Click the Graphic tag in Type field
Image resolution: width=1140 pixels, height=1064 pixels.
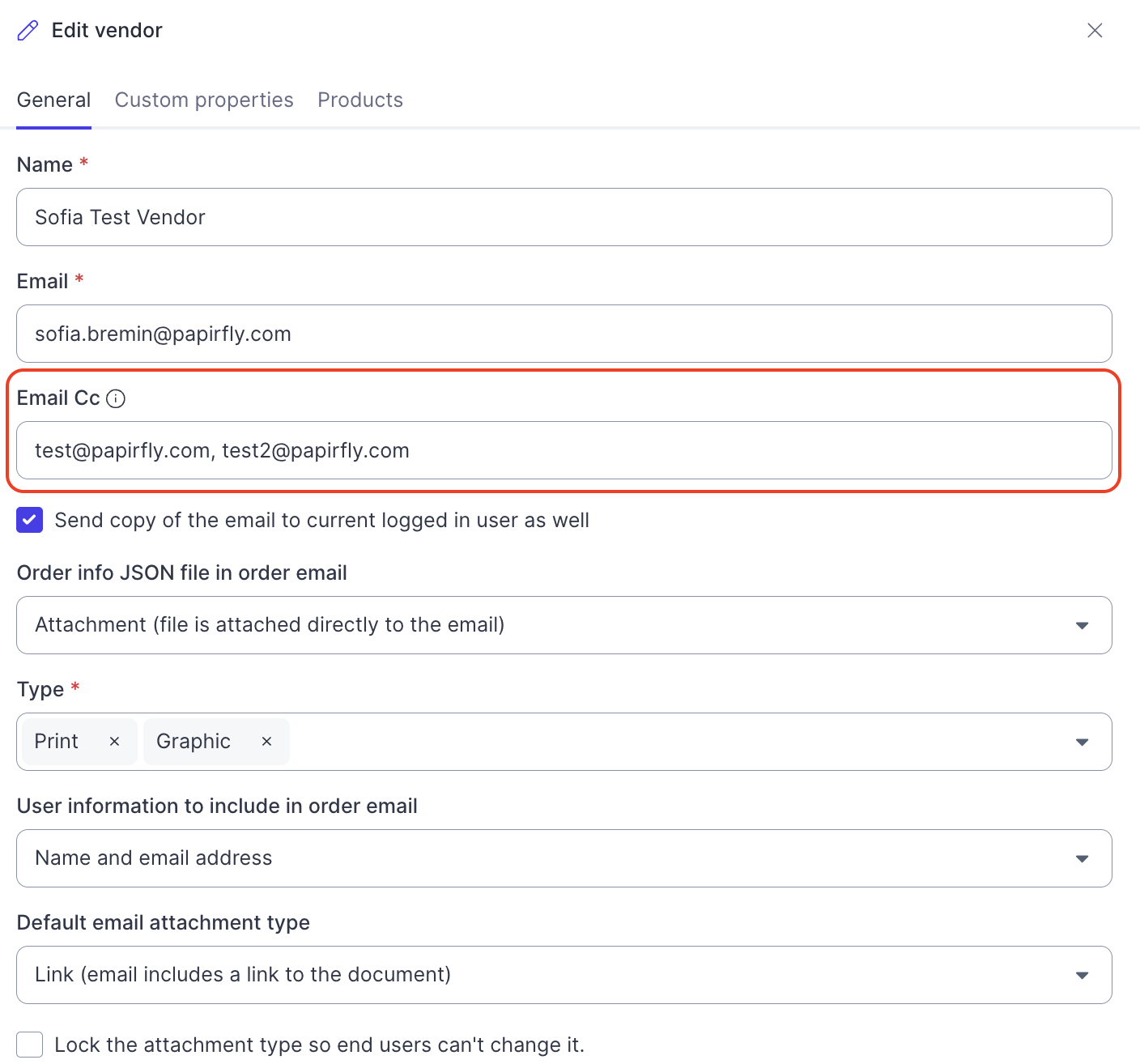point(194,742)
